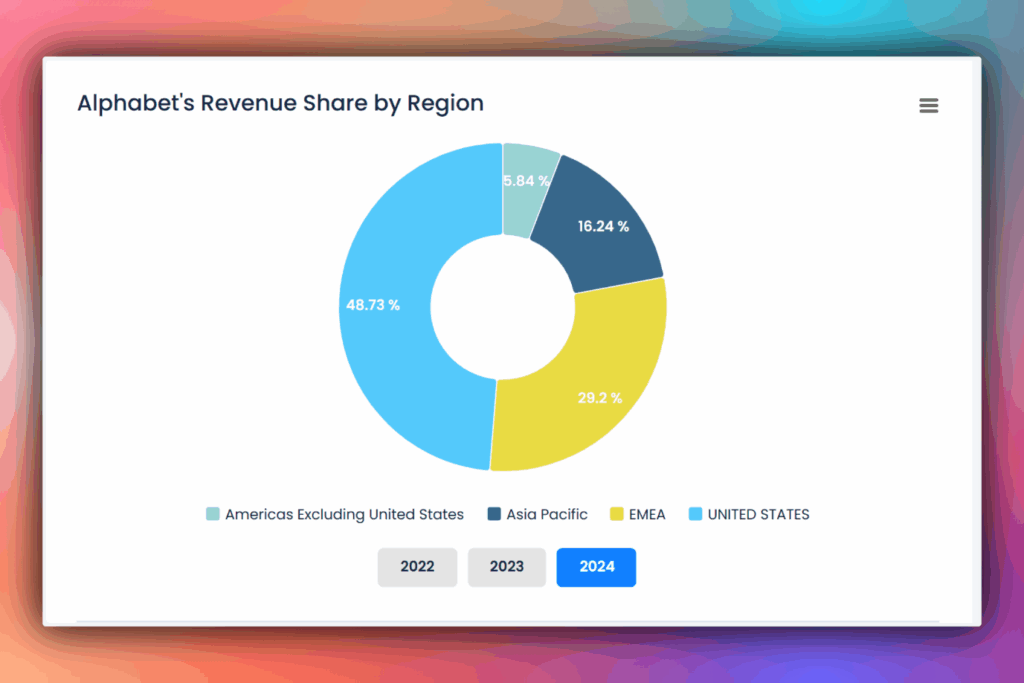Viewport: 1024px width, 683px height.
Task: Click the active 2024 button
Action: pos(596,567)
